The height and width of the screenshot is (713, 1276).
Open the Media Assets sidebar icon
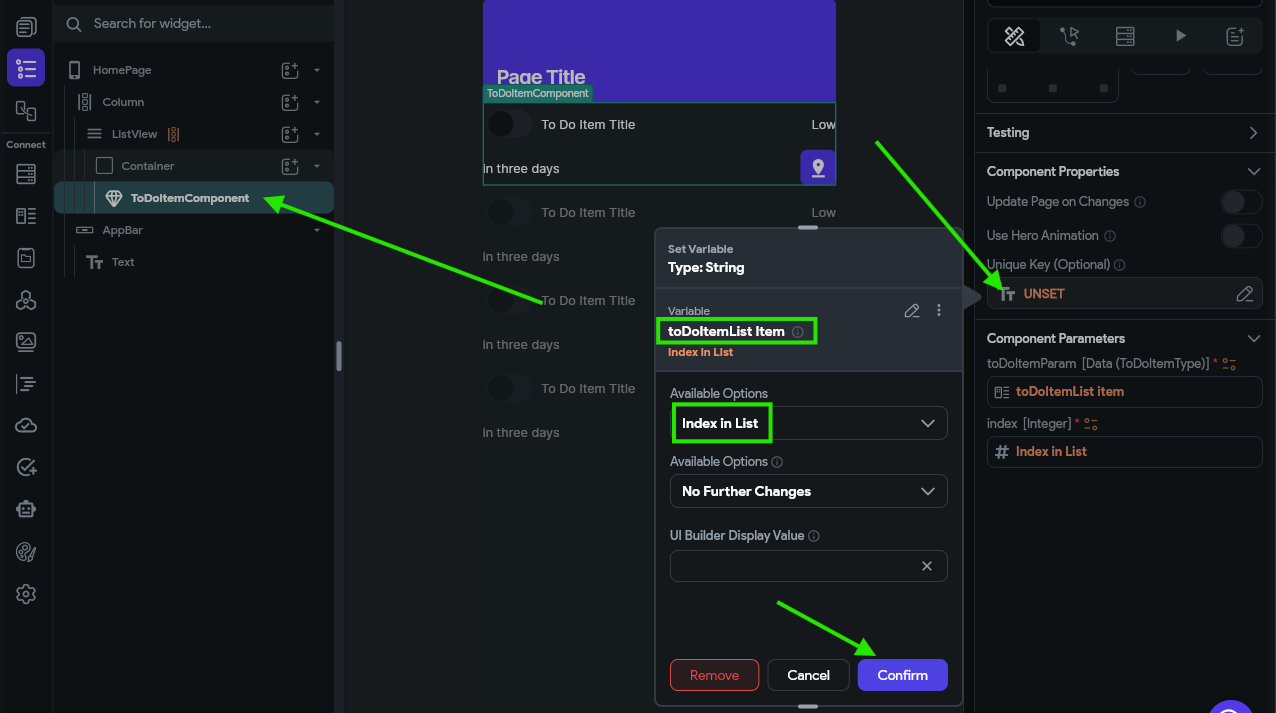[26, 342]
